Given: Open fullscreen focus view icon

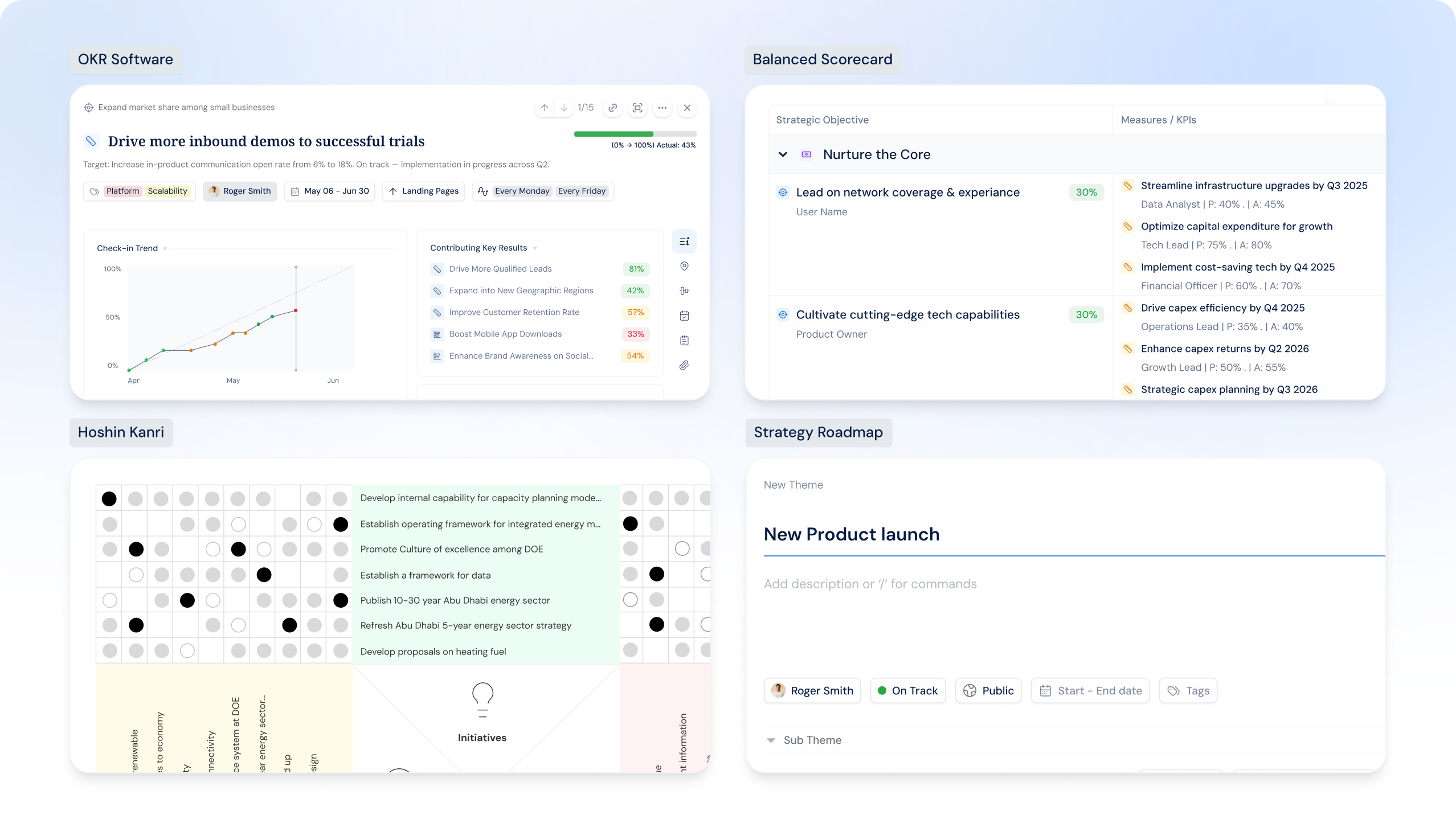Looking at the screenshot, I should 637,108.
